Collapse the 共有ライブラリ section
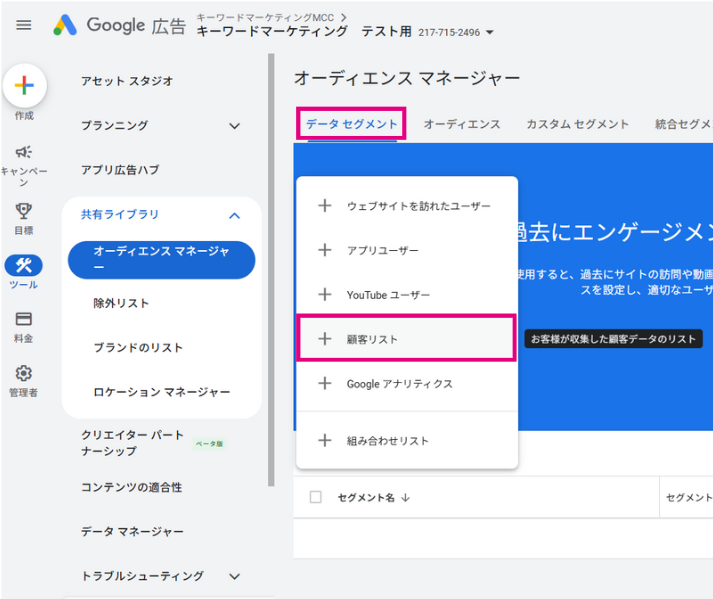This screenshot has height=599, width=713. tap(234, 215)
